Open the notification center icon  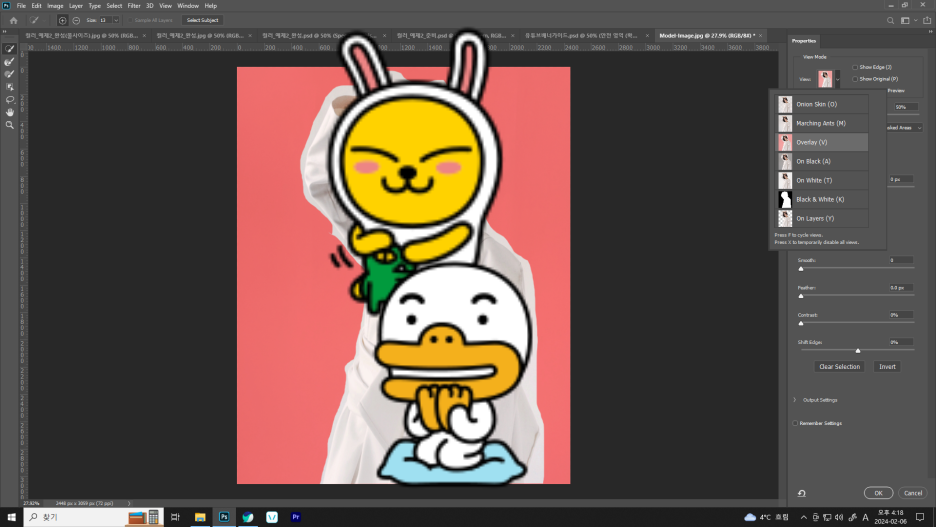coord(920,517)
